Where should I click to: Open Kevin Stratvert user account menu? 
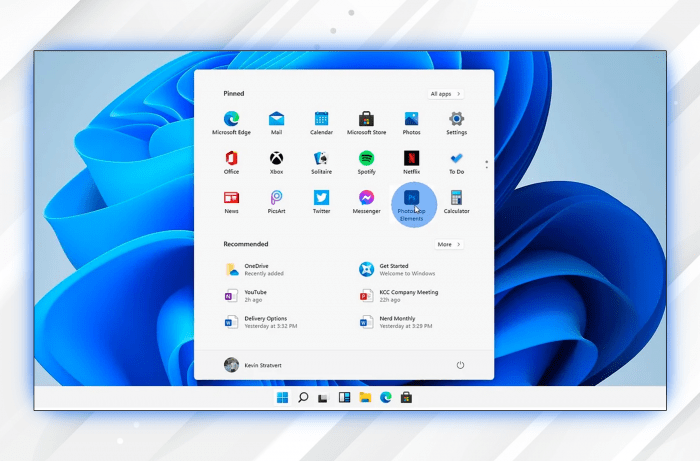(252, 365)
